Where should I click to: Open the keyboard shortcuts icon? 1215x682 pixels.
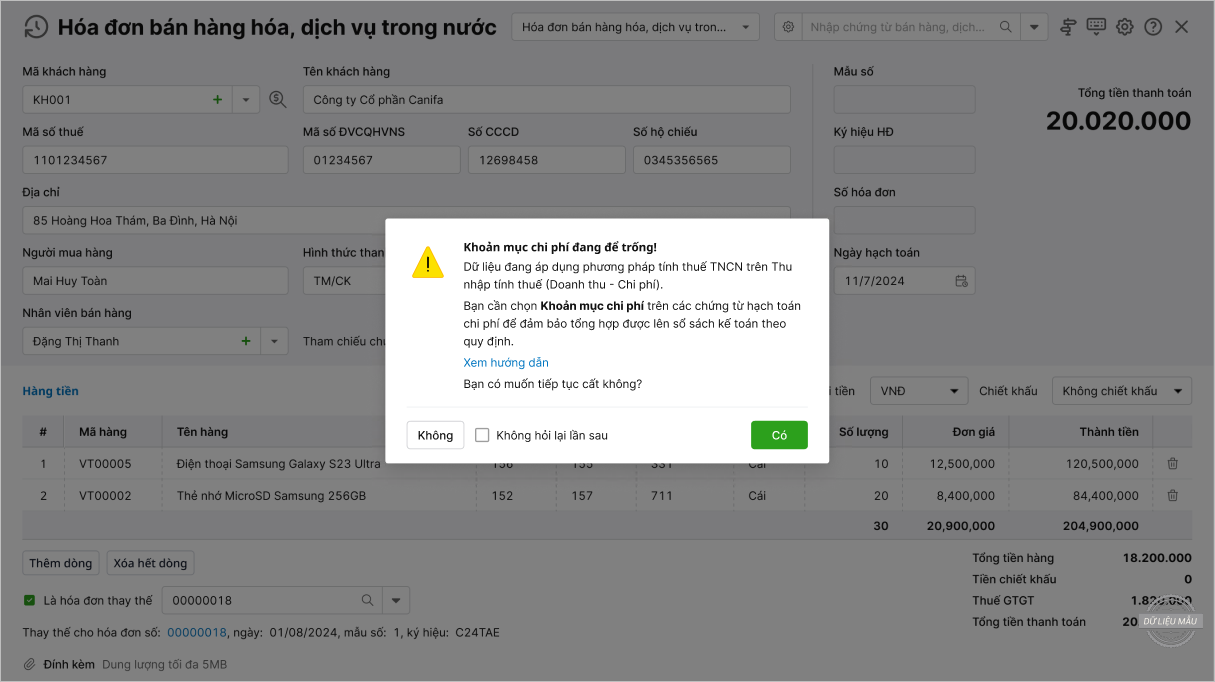(1096, 27)
